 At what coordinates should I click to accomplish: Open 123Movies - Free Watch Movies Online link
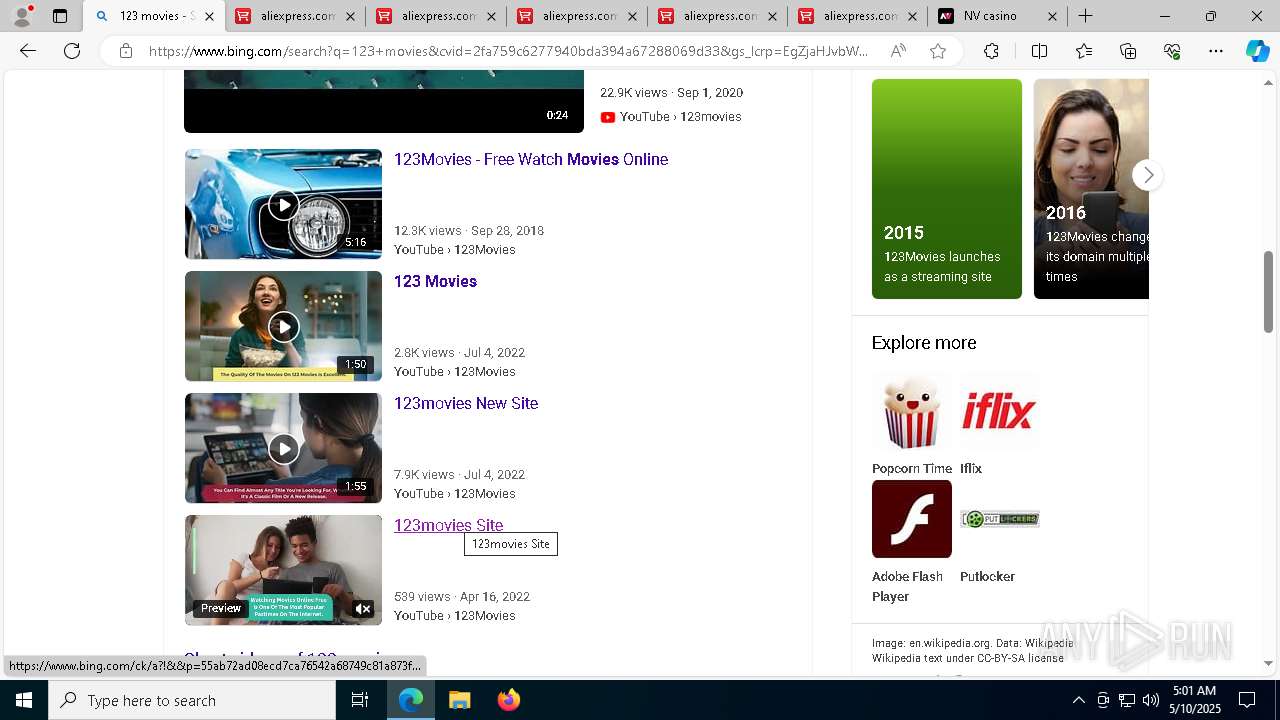(x=531, y=159)
